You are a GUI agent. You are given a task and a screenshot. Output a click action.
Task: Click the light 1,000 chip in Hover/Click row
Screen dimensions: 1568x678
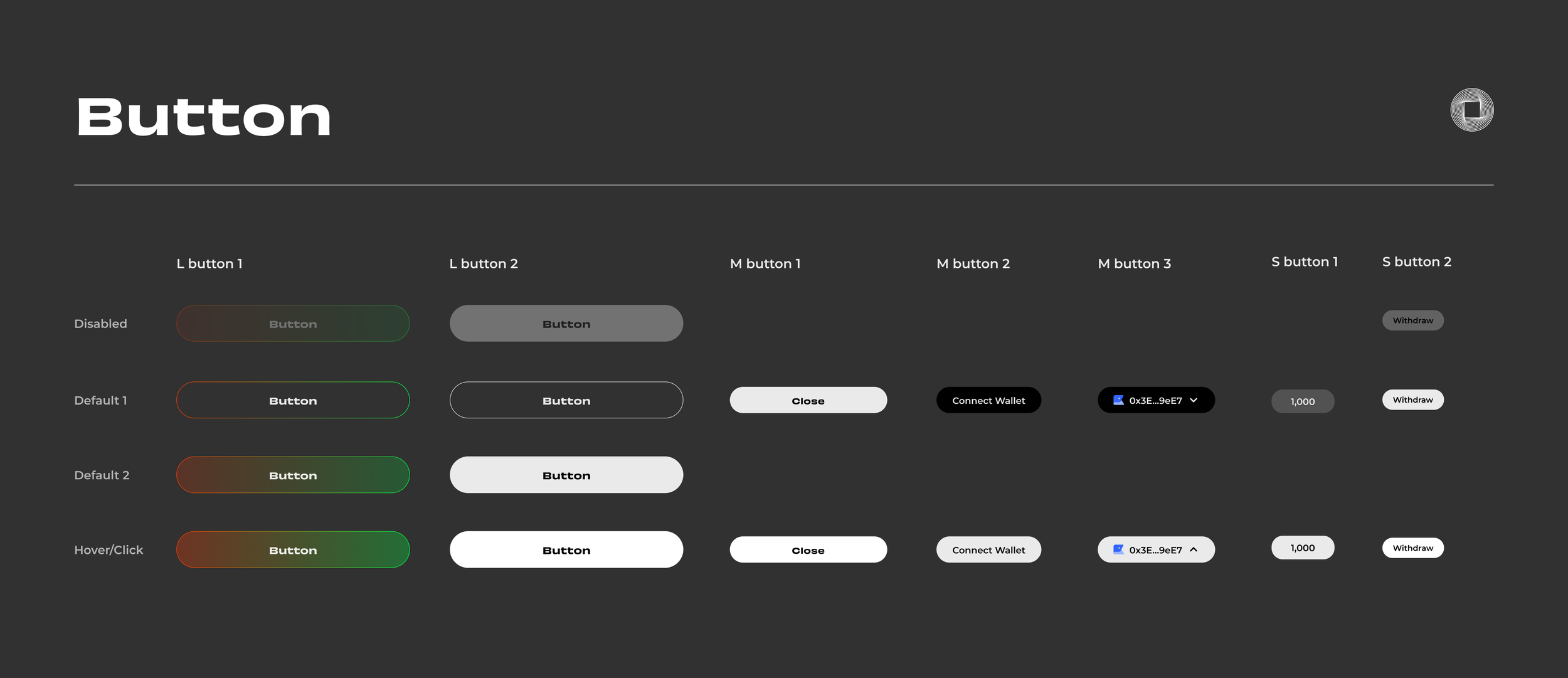click(1302, 548)
